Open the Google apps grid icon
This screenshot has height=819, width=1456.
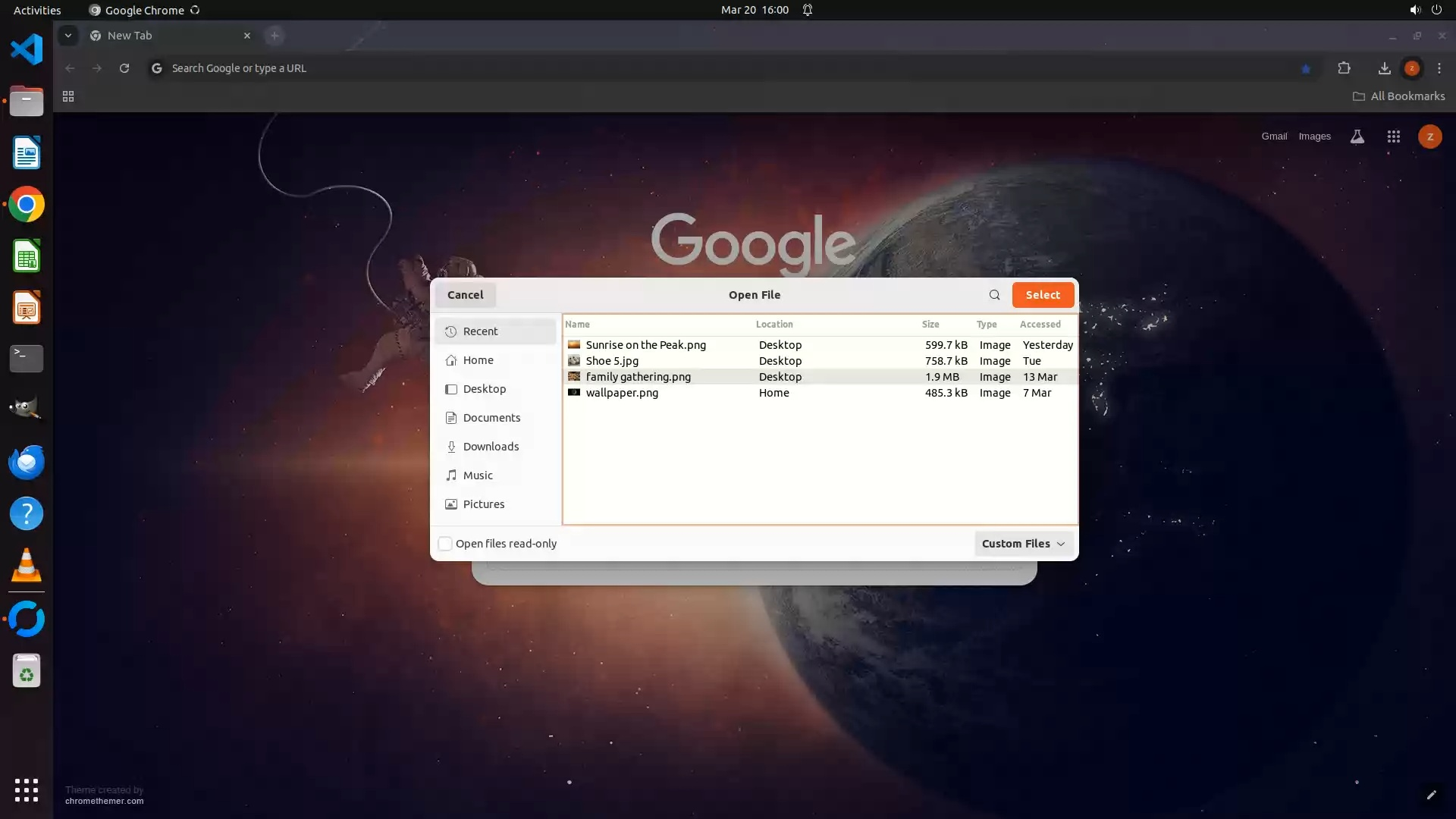coord(1393,136)
